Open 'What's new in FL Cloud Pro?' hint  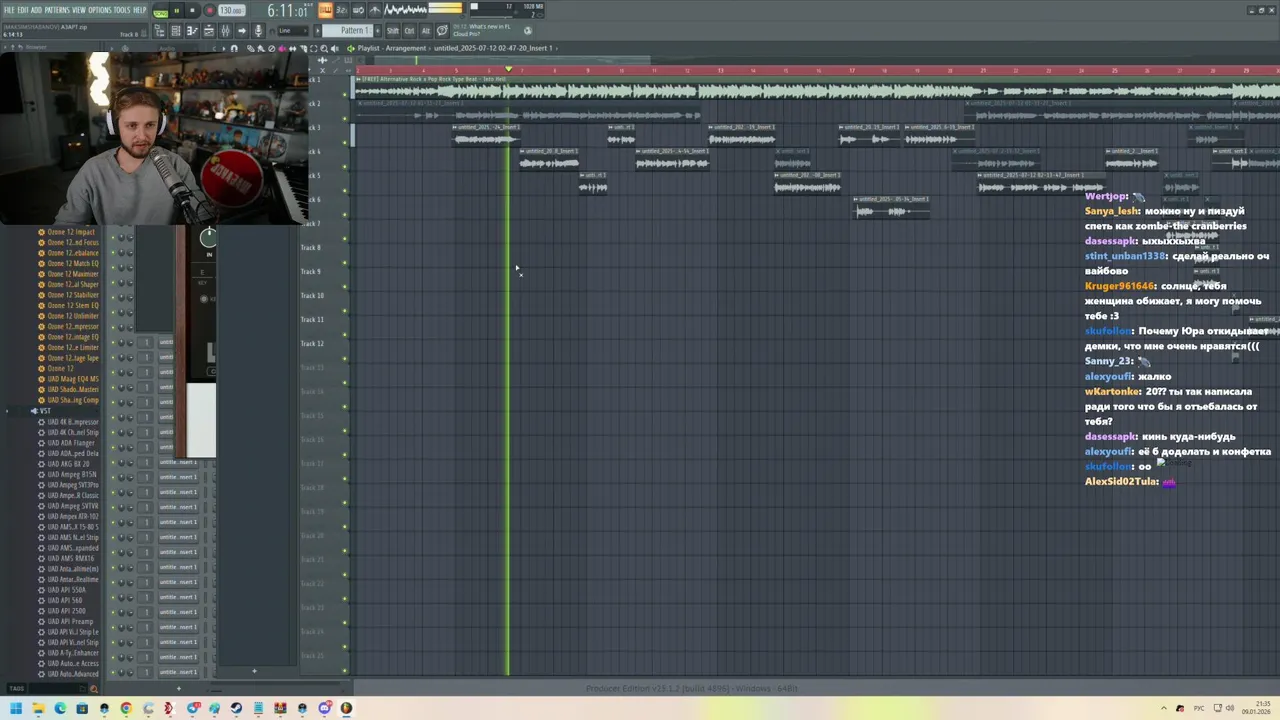(480, 30)
